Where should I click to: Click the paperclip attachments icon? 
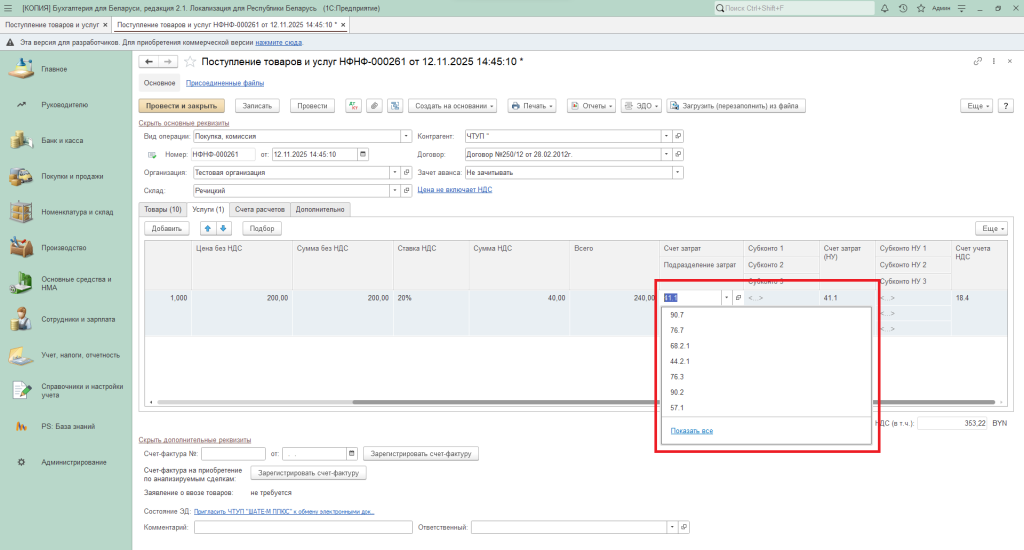(373, 106)
